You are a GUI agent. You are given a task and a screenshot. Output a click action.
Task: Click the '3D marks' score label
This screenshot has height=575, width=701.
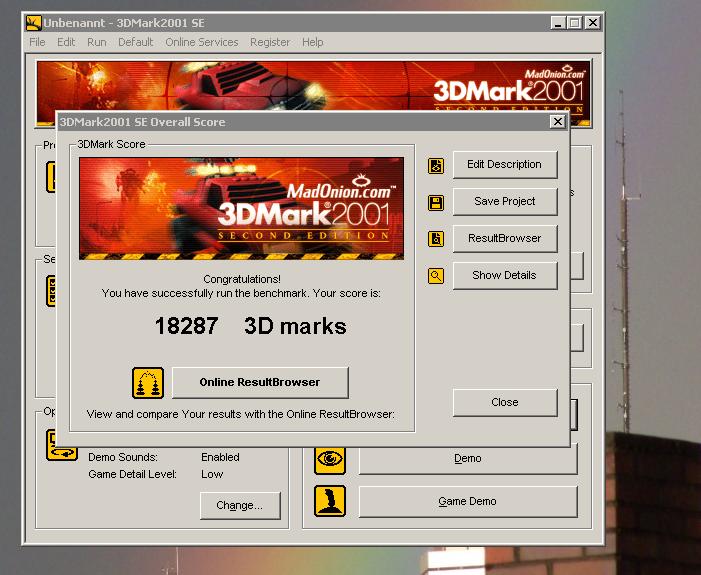[x=296, y=326]
